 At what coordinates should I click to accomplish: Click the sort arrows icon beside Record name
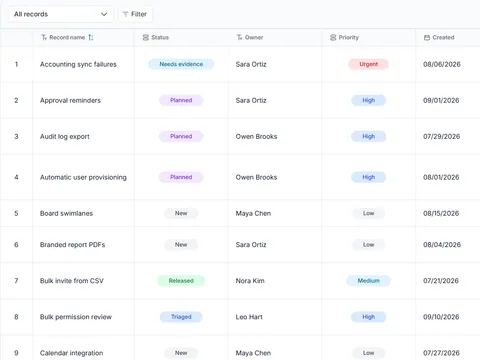pyautogui.click(x=91, y=37)
